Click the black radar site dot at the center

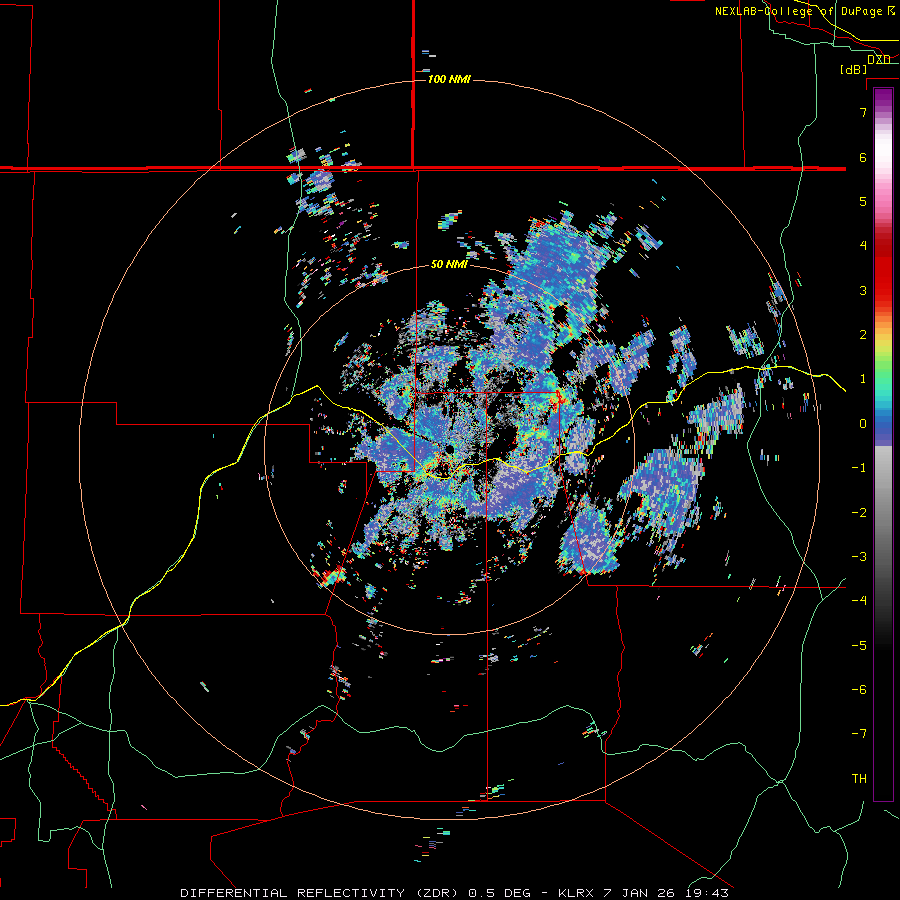click(449, 449)
